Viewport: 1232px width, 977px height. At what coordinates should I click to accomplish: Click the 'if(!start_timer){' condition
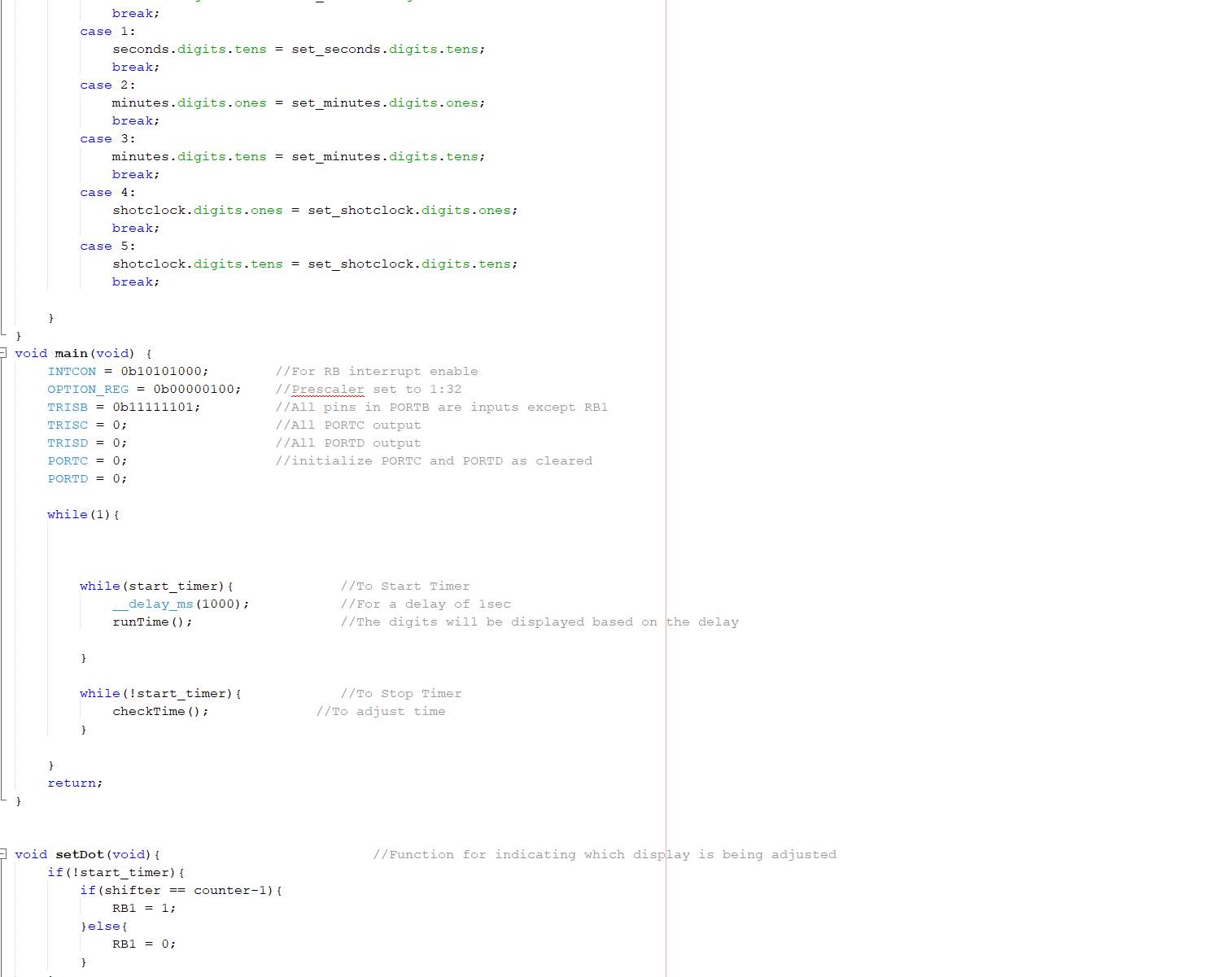[116, 873]
